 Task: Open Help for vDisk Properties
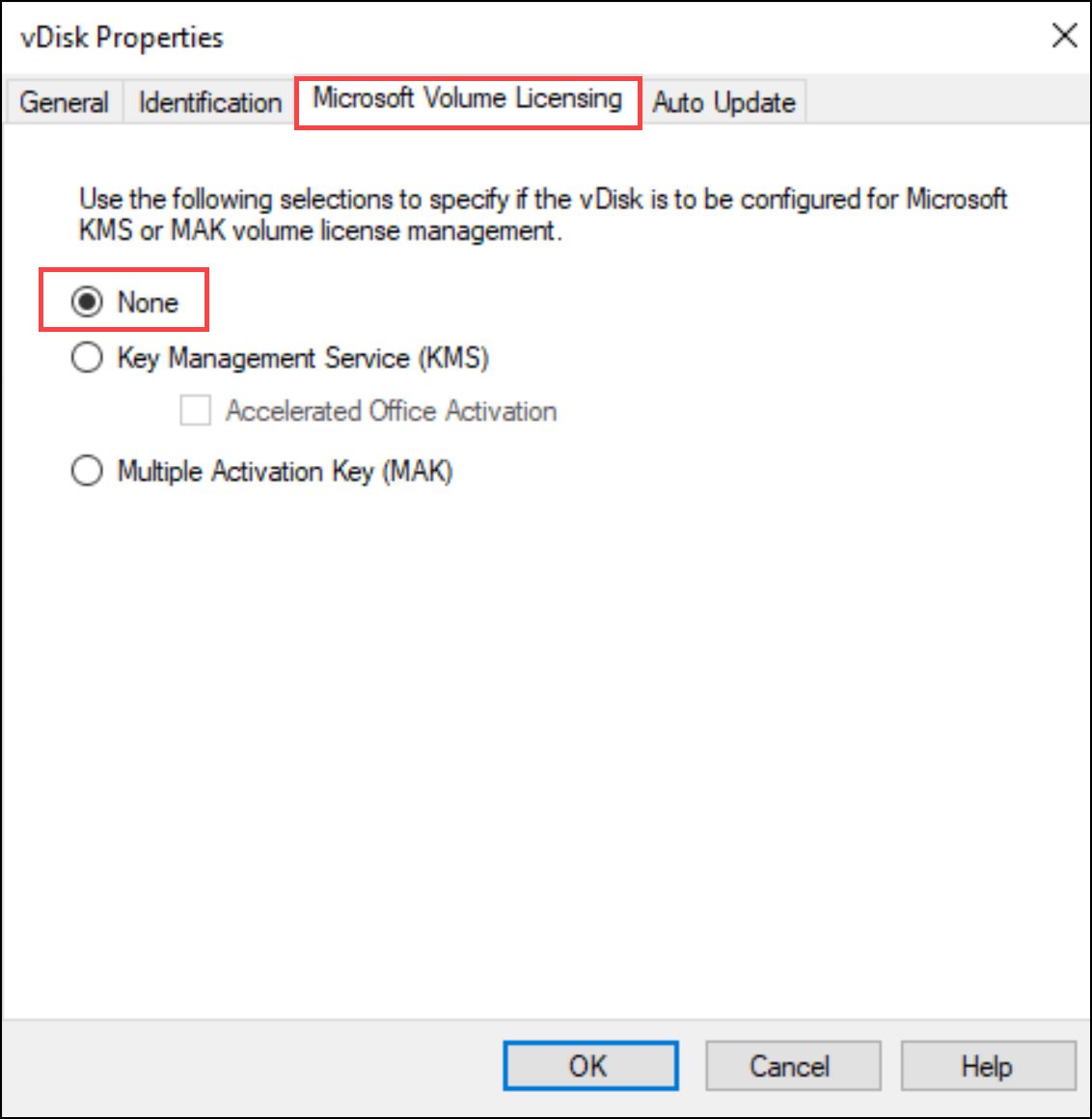tap(988, 1066)
